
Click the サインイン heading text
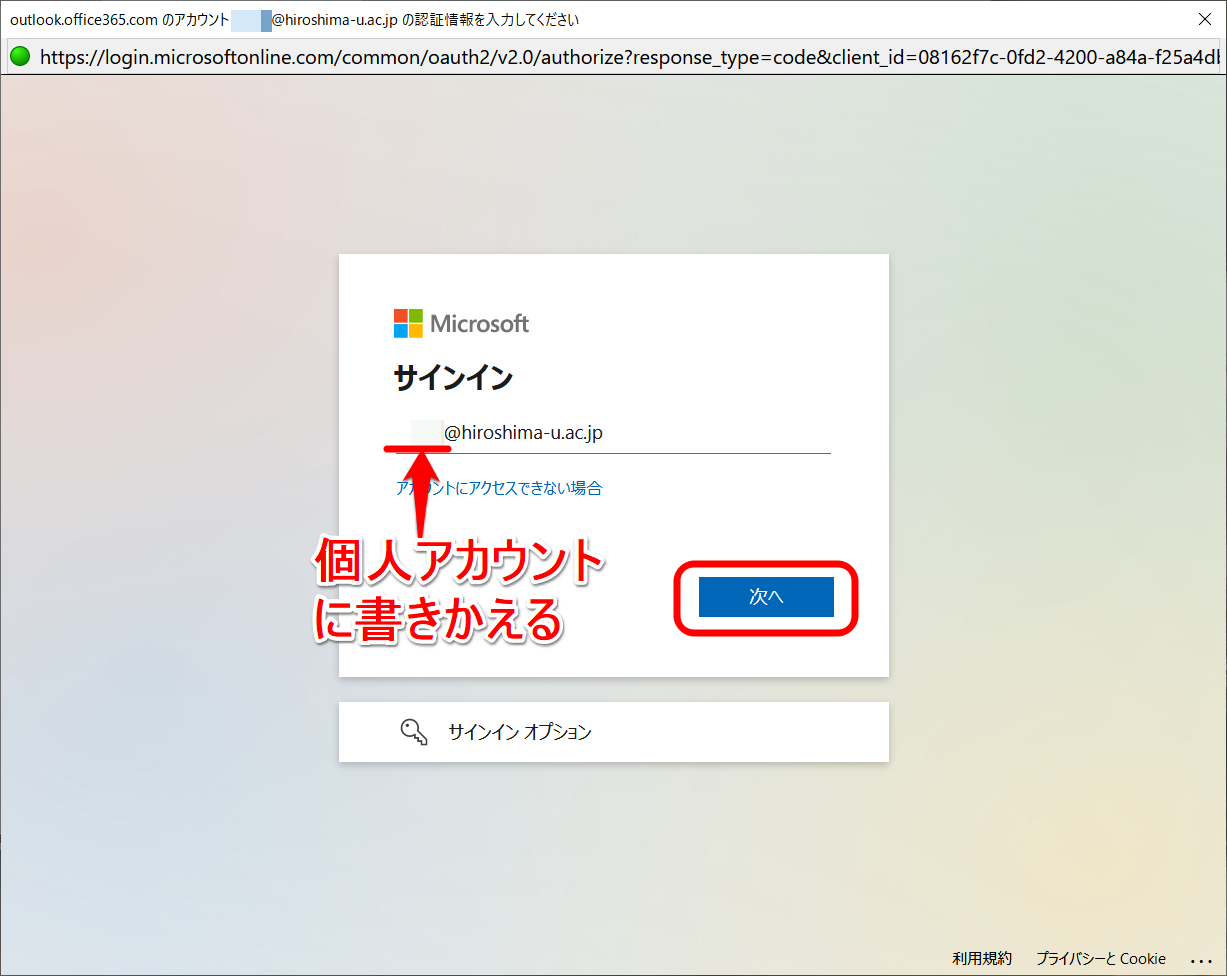click(453, 378)
